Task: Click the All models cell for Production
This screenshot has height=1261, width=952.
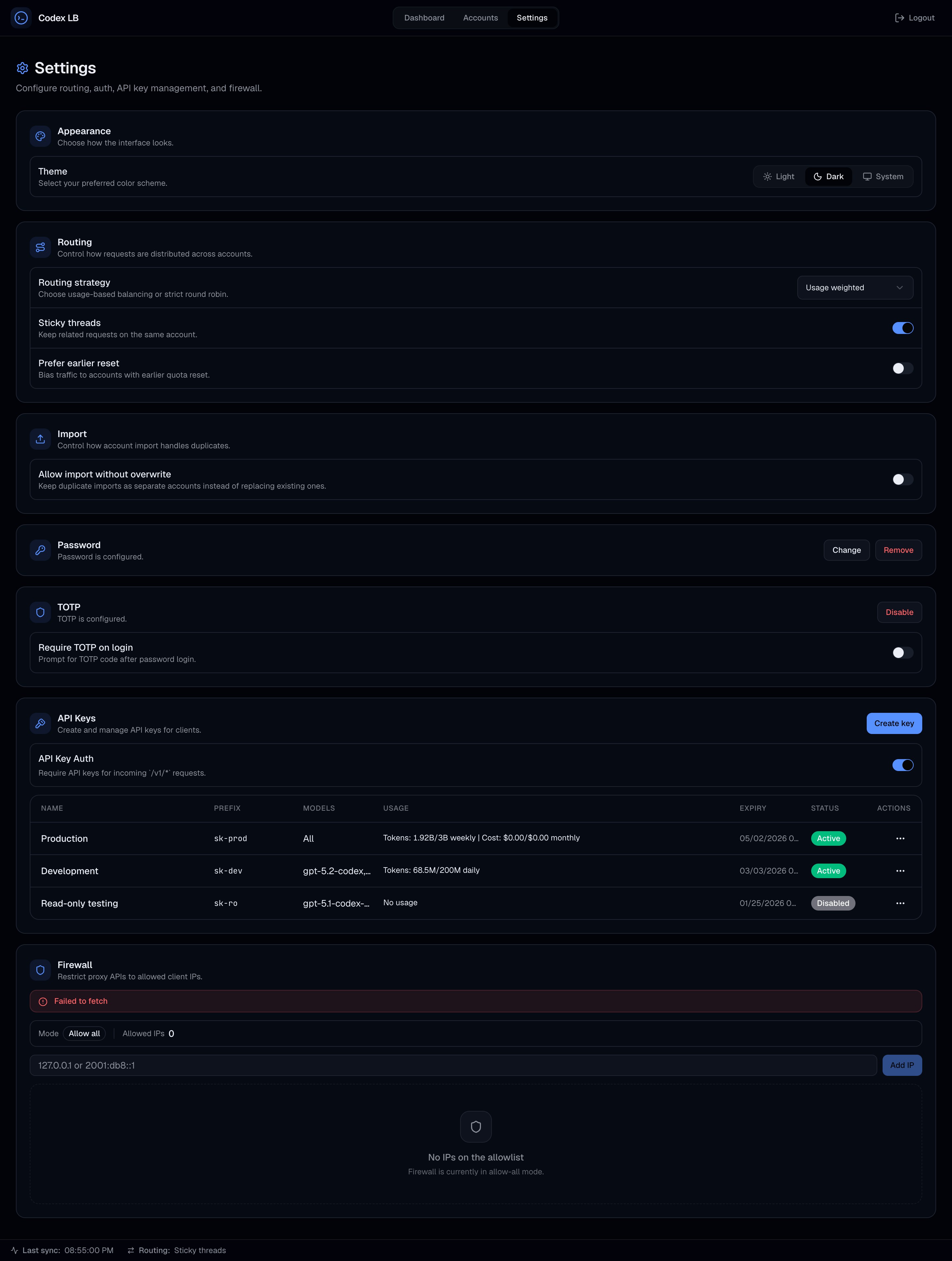Action: 308,838
